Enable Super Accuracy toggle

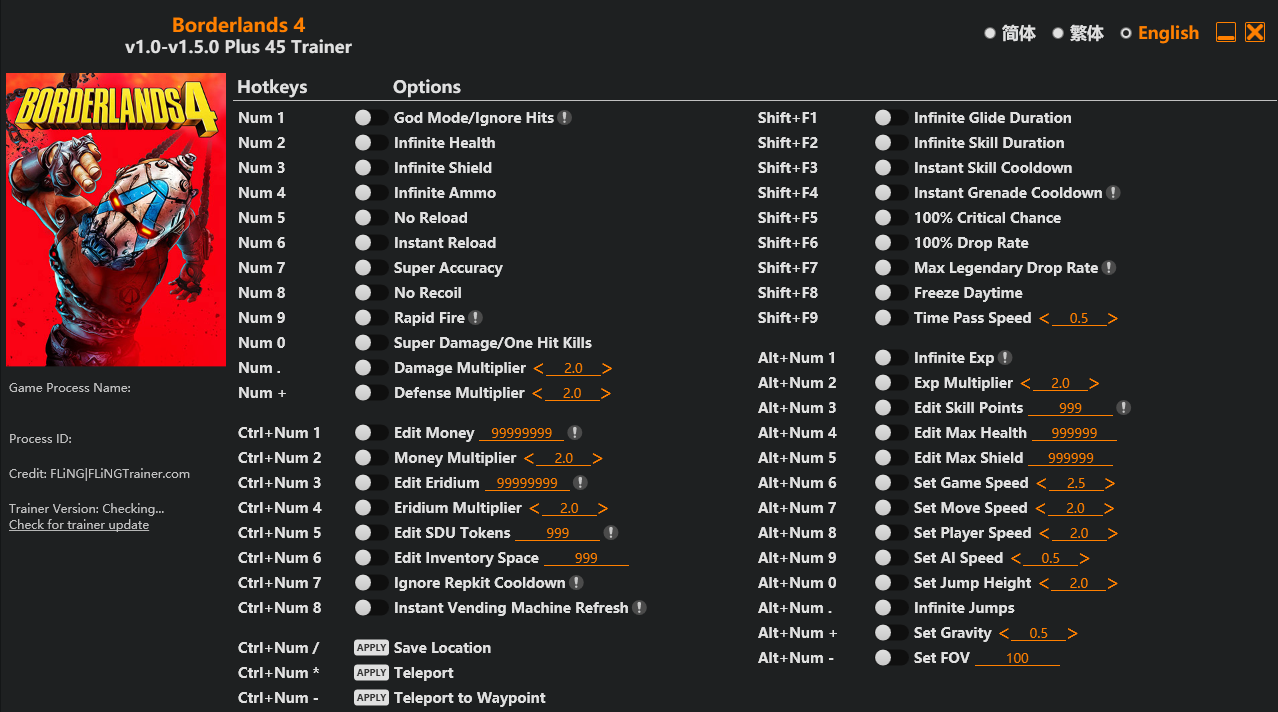tap(371, 268)
